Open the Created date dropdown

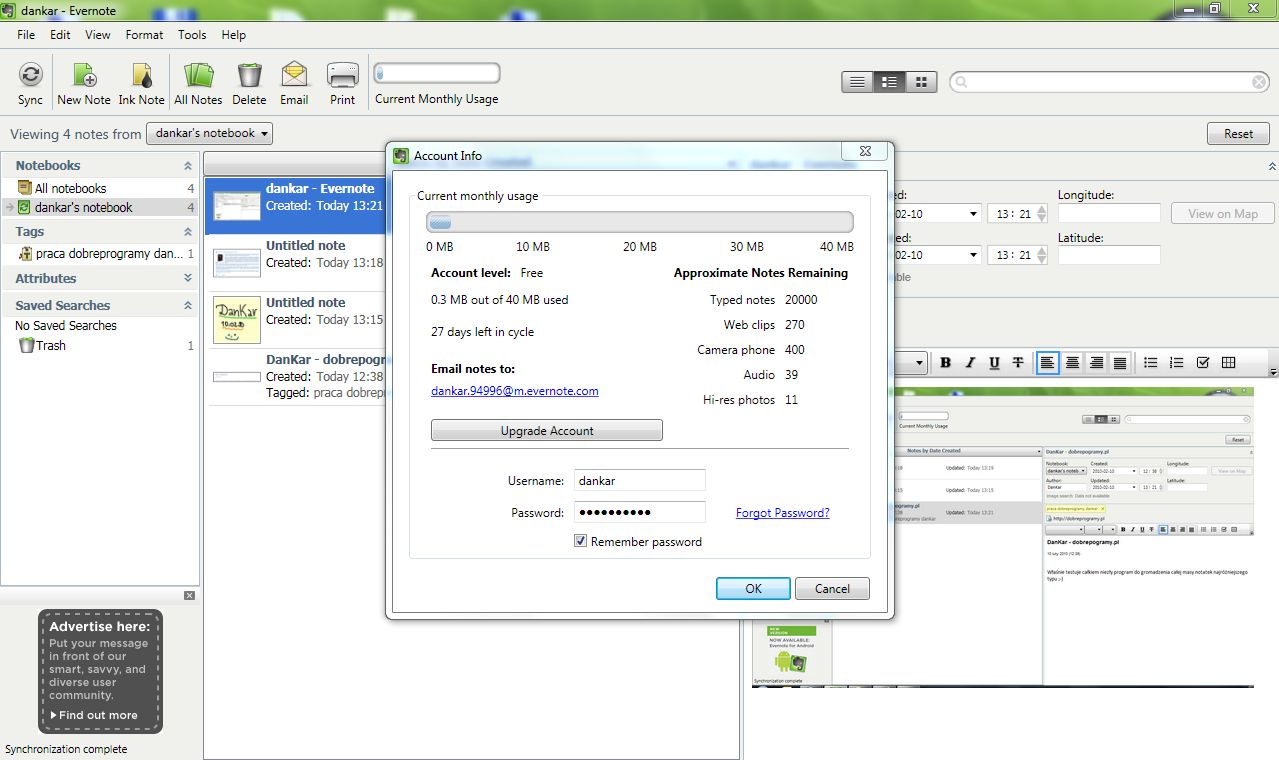click(x=974, y=213)
